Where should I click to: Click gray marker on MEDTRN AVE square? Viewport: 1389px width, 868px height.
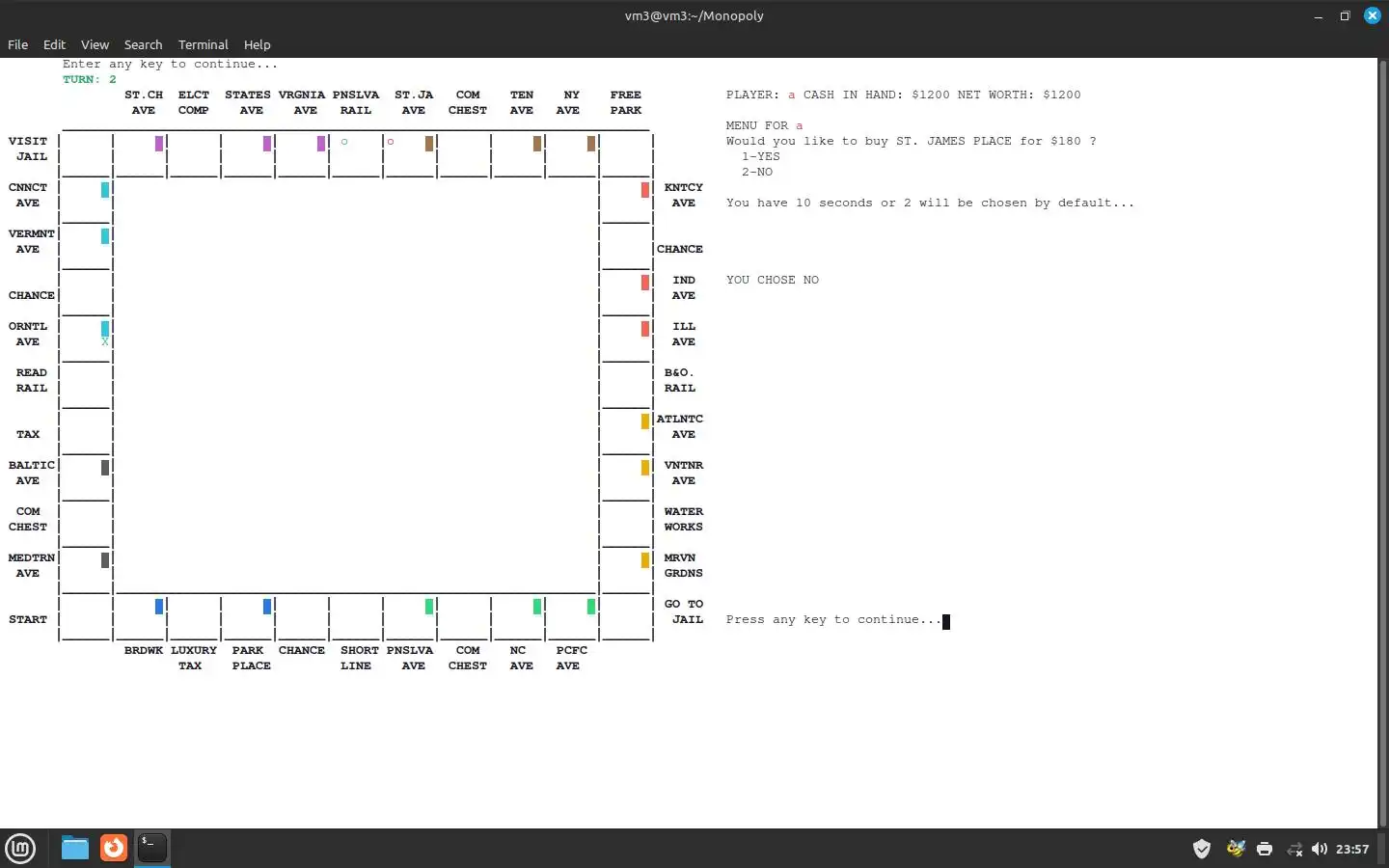[x=105, y=560]
